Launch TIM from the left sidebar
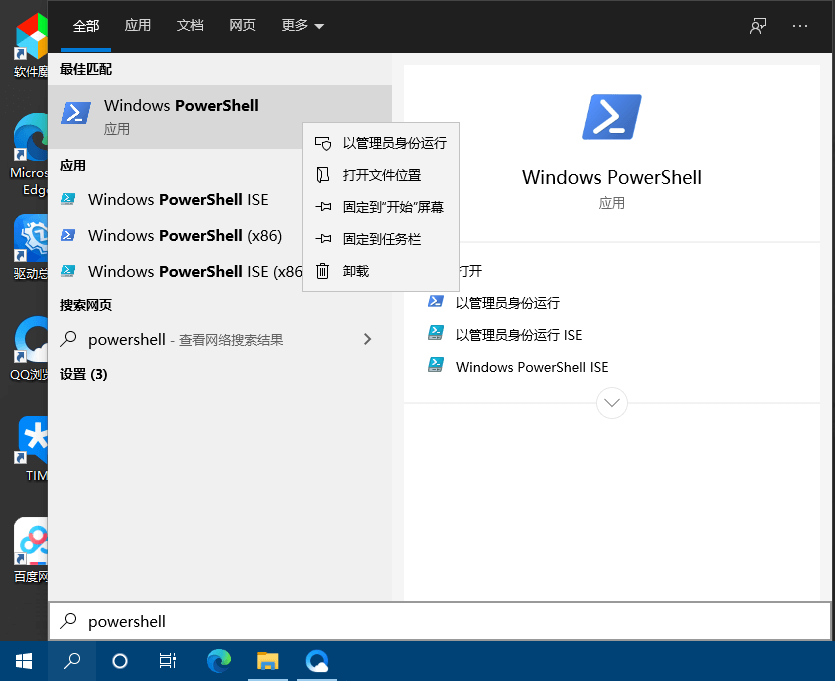835x681 pixels. (x=26, y=440)
